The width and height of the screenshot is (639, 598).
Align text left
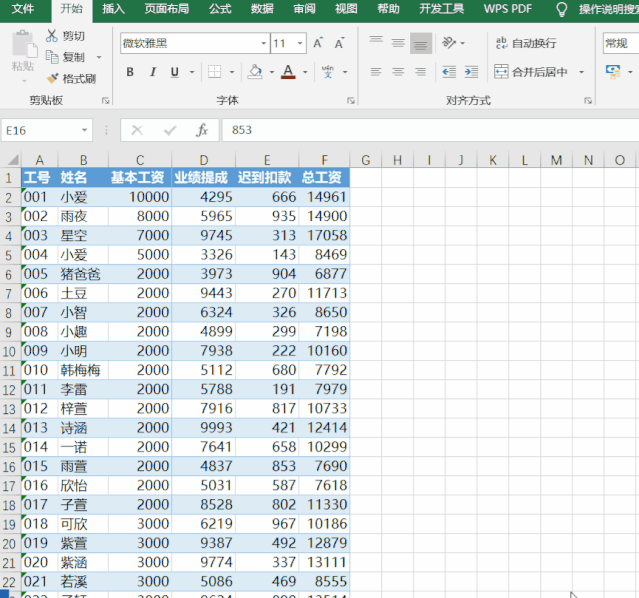click(x=376, y=72)
